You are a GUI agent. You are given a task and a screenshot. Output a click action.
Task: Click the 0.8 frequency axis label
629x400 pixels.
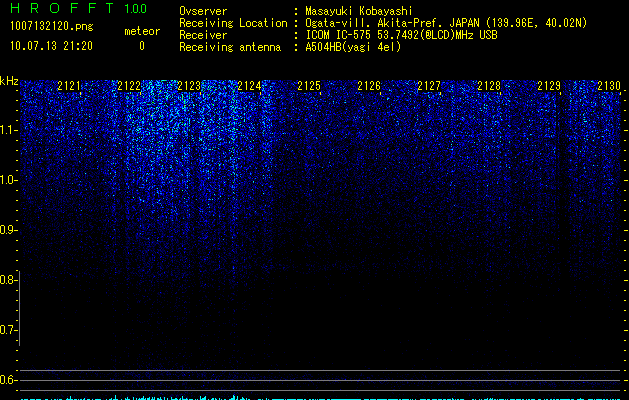8,280
